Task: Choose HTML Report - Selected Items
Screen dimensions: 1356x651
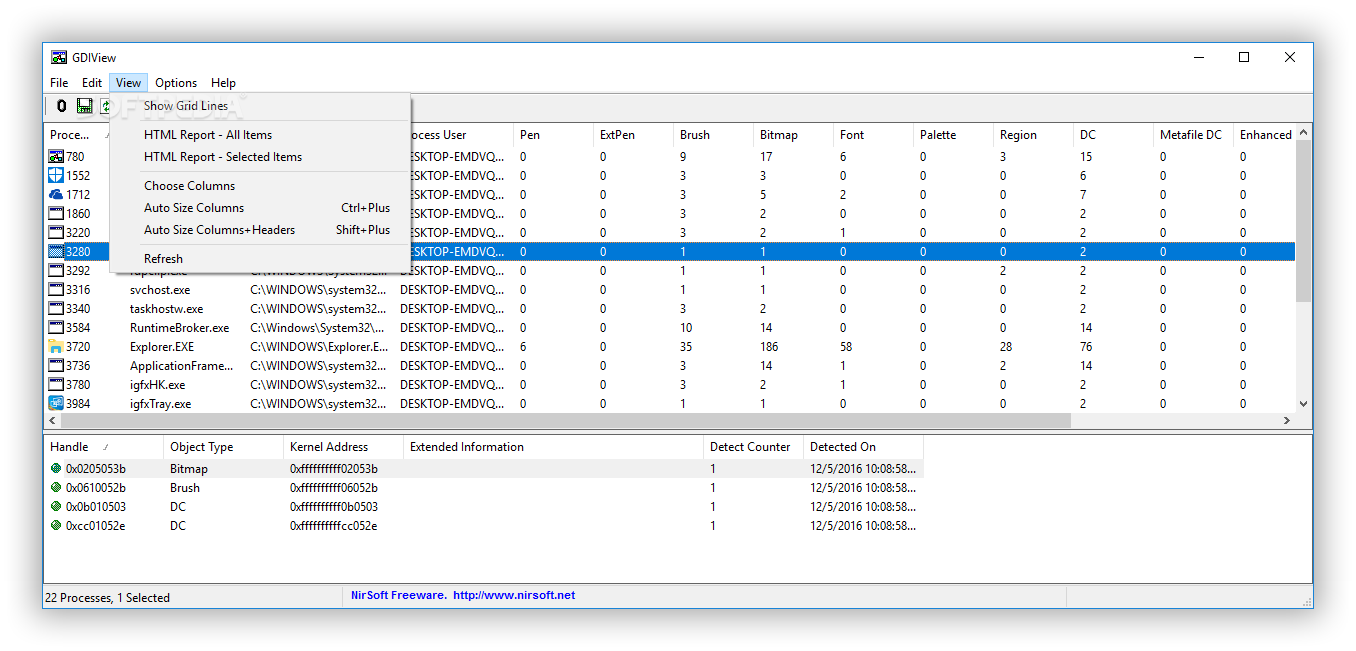Action: click(x=260, y=157)
